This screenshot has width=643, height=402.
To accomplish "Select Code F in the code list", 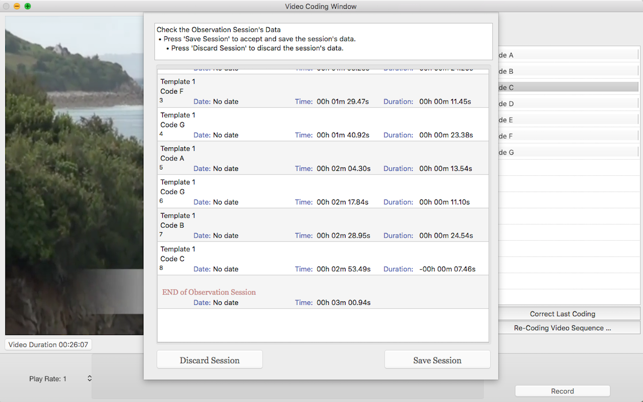I will pyautogui.click(x=568, y=136).
